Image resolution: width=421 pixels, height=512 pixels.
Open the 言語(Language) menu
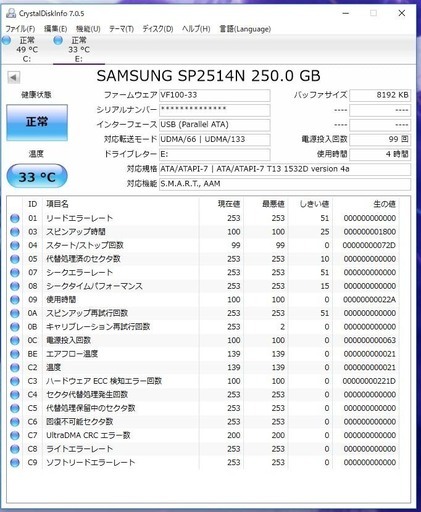click(x=245, y=29)
